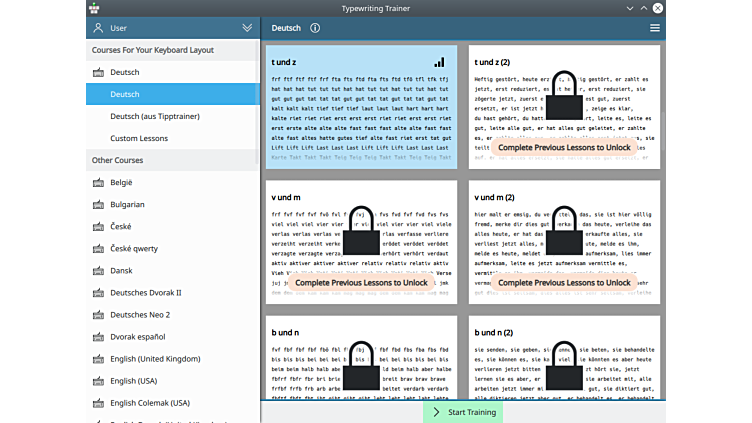Click the keyboard icon beside Bulgarian
Viewport: 752px width, 423px height.
tap(98, 205)
